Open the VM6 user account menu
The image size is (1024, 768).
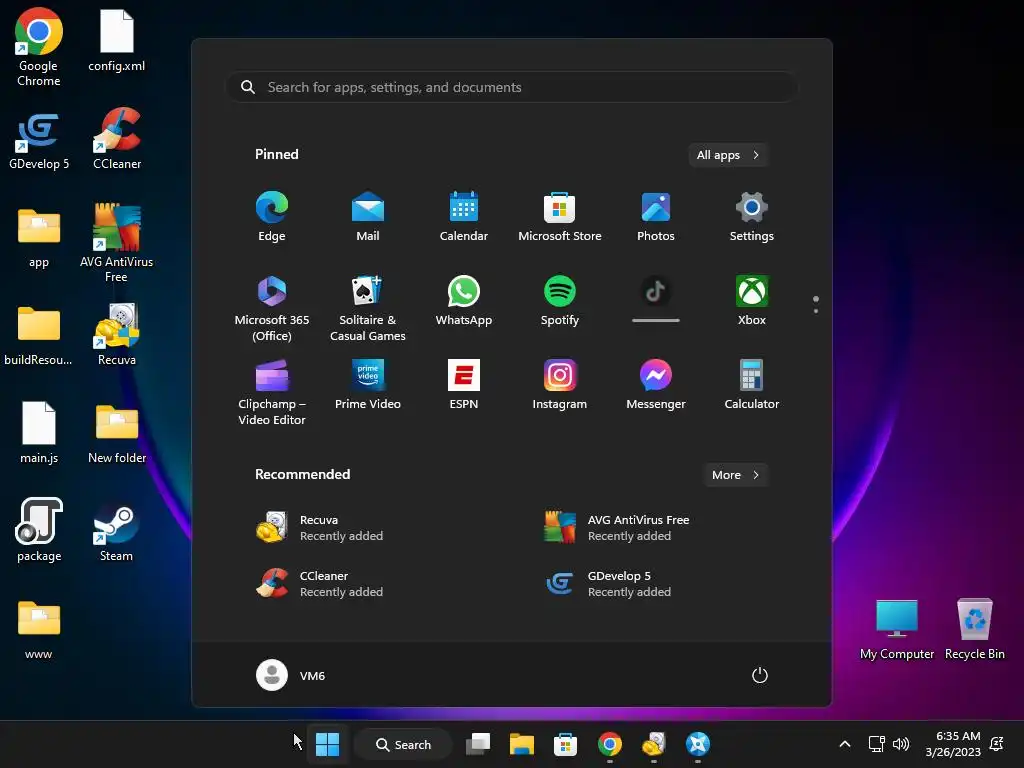pyautogui.click(x=291, y=675)
